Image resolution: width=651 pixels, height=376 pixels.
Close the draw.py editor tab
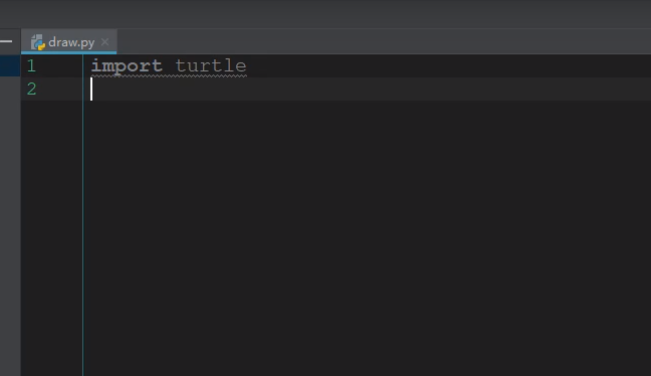click(105, 42)
